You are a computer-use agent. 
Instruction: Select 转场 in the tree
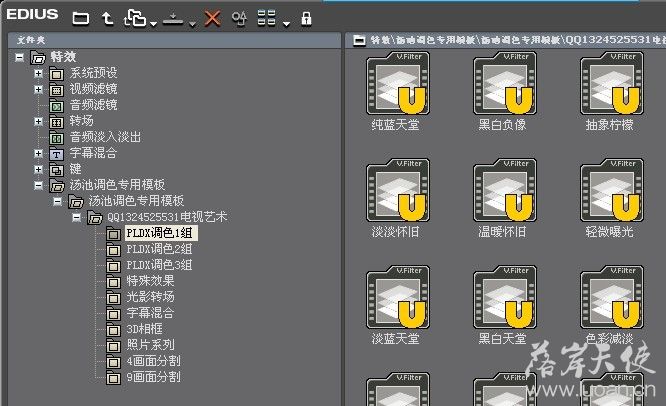click(x=82, y=121)
